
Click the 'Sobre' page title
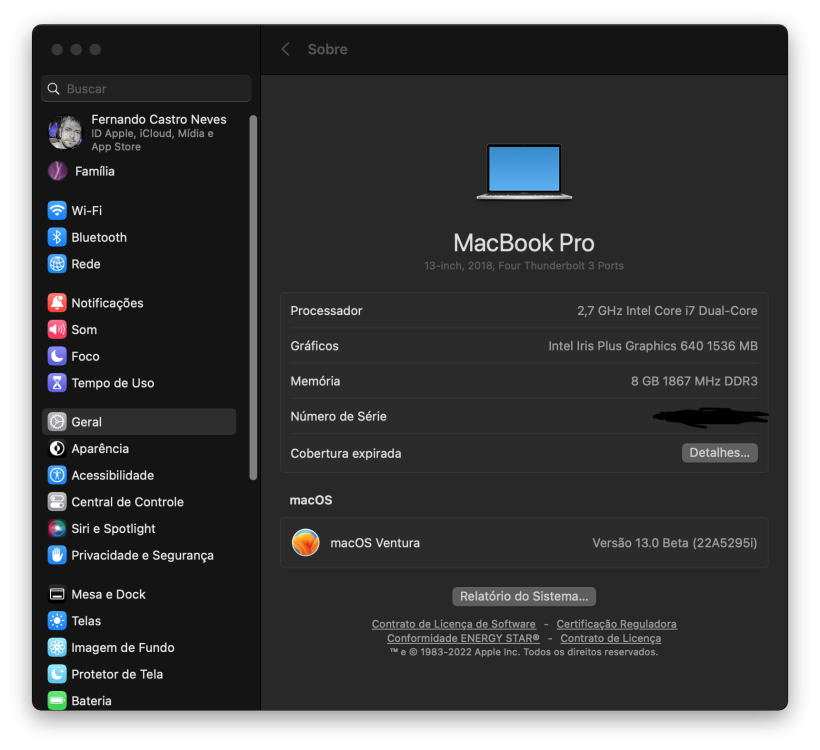click(327, 49)
